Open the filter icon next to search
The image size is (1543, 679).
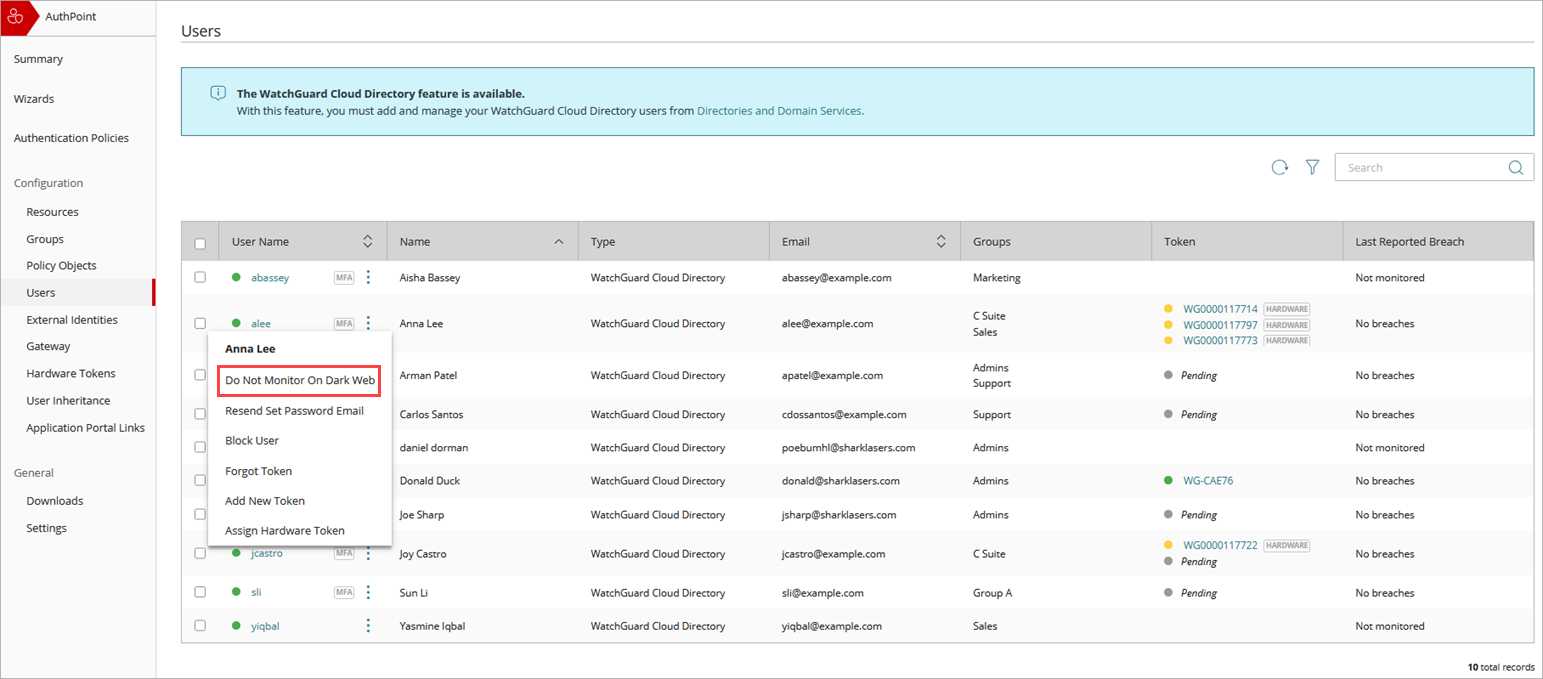pyautogui.click(x=1312, y=167)
